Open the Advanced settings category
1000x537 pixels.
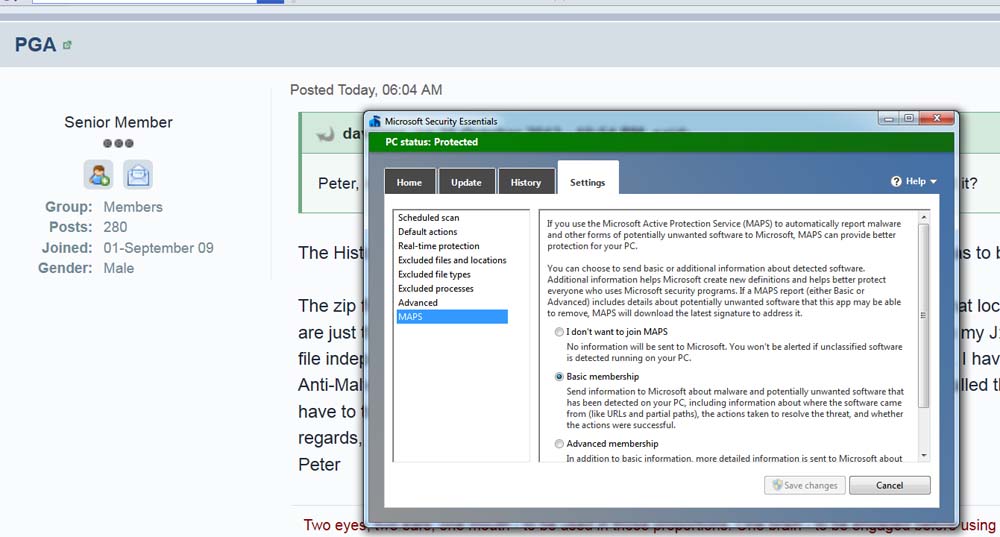(417, 302)
